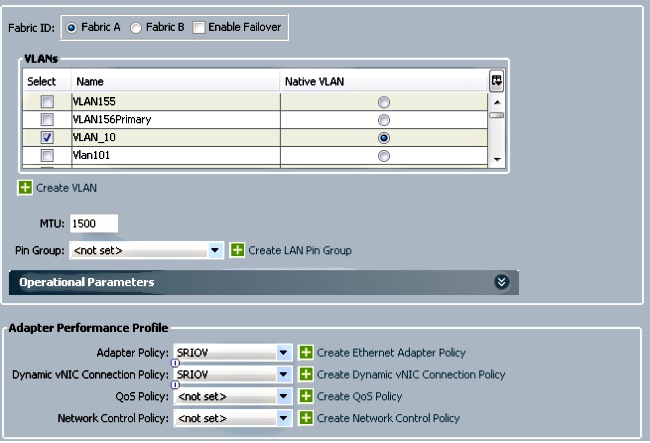Click the plus icon for Create Ethernet Adapter Policy
The height and width of the screenshot is (443, 650).
[306, 352]
